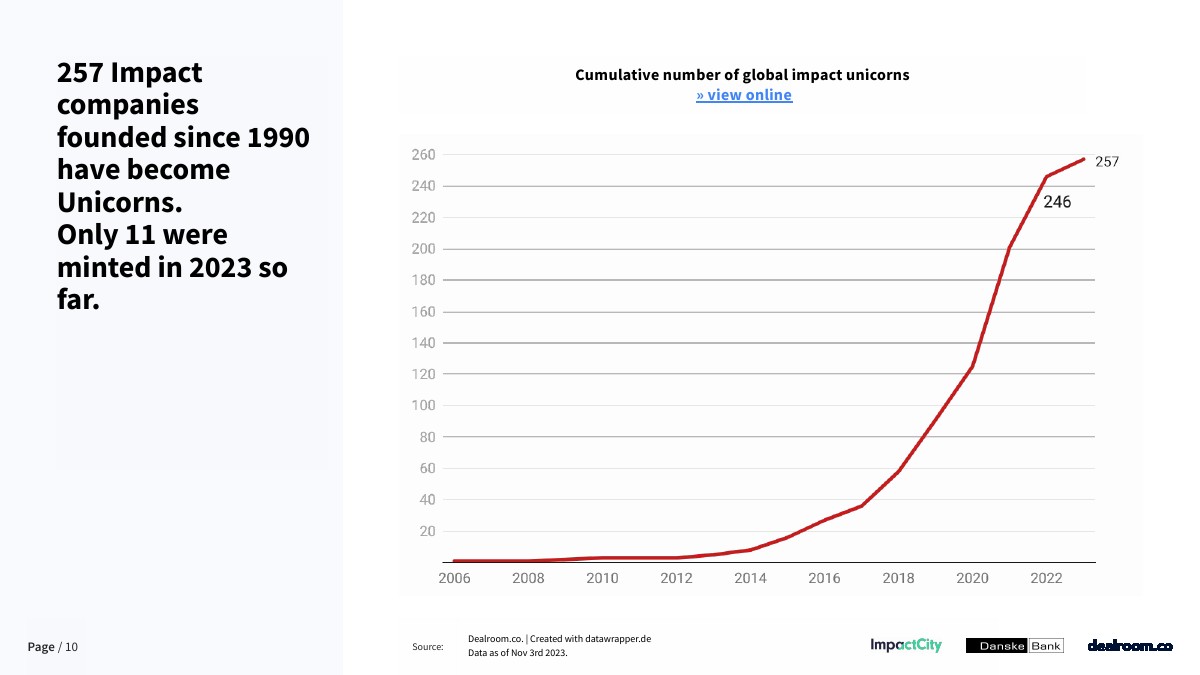1200x675 pixels.
Task: Click the 'Source:' label in the footer
Action: pyautogui.click(x=427, y=647)
